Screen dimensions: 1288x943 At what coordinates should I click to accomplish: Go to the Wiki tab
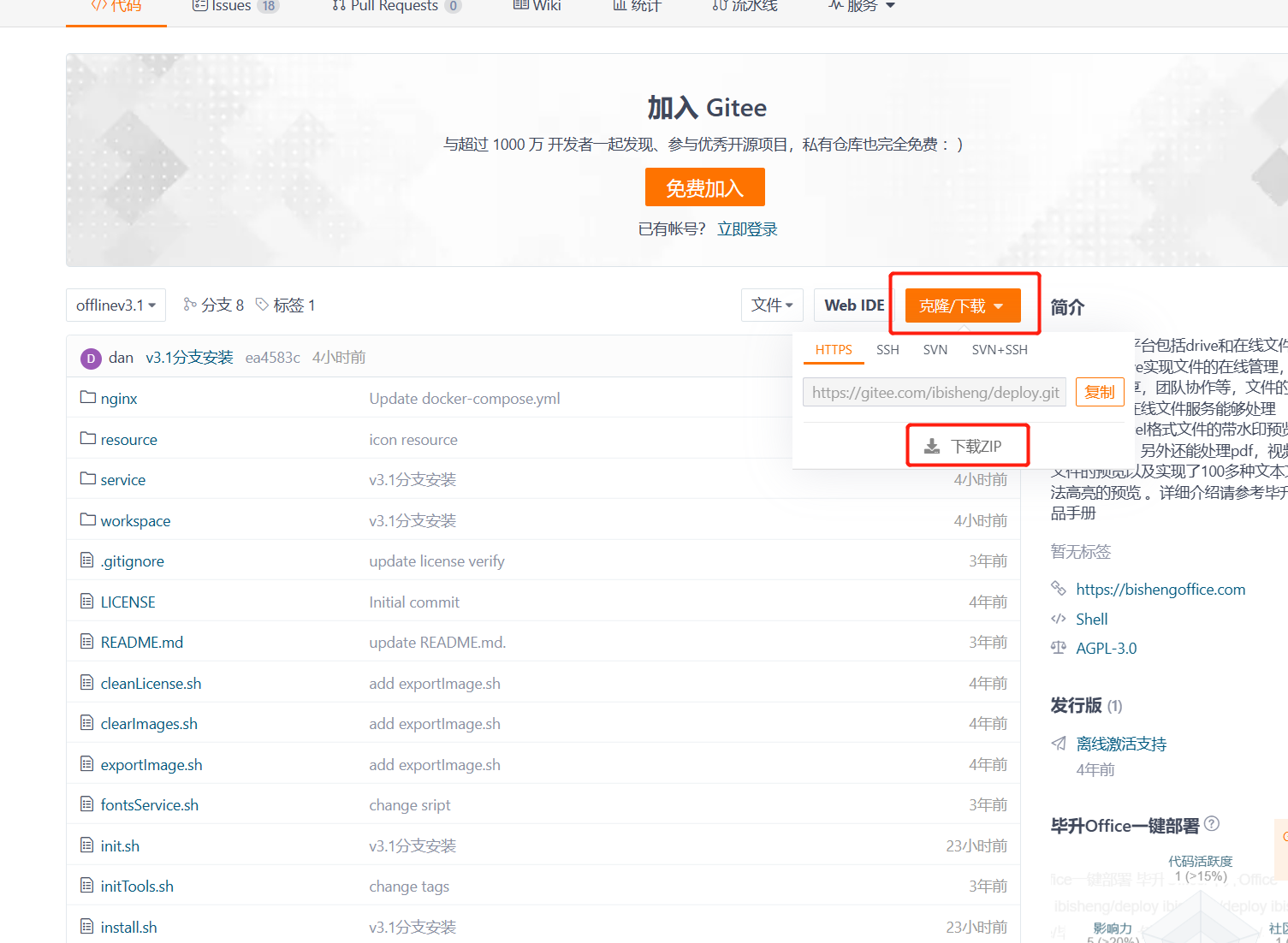(x=537, y=7)
